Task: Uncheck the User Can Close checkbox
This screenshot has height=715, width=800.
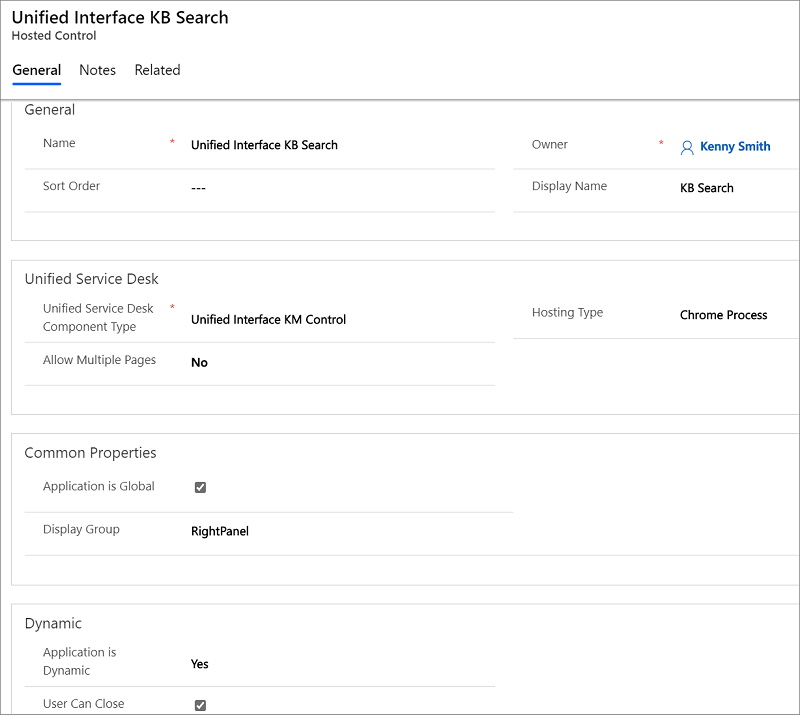Action: (x=200, y=705)
